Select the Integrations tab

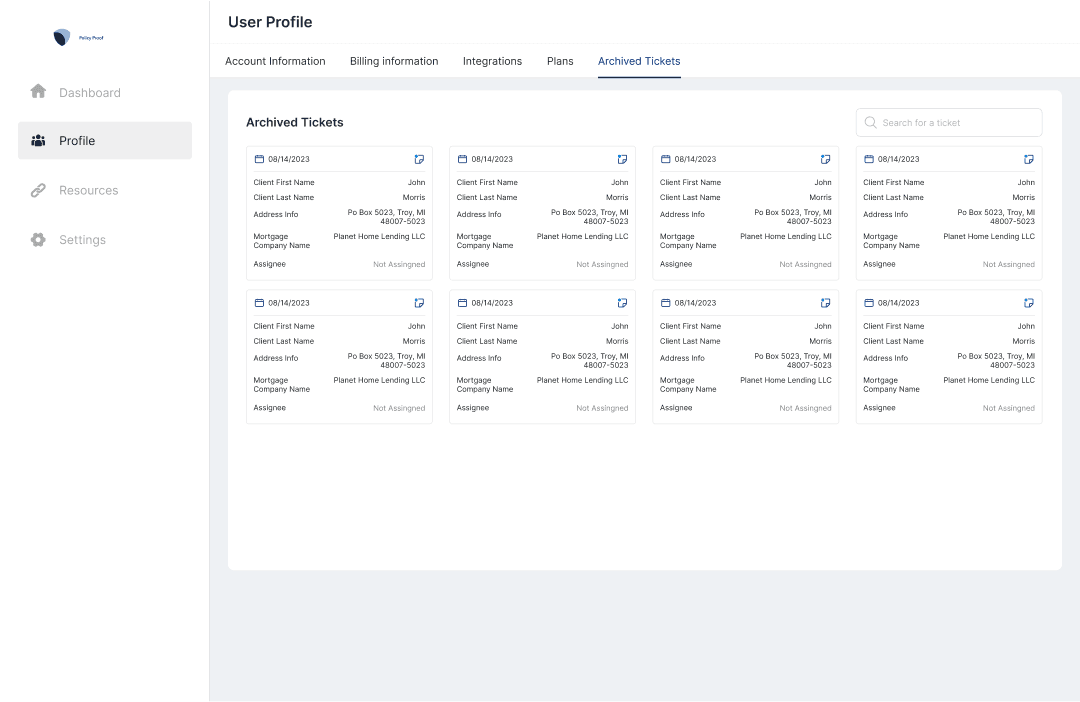click(492, 61)
